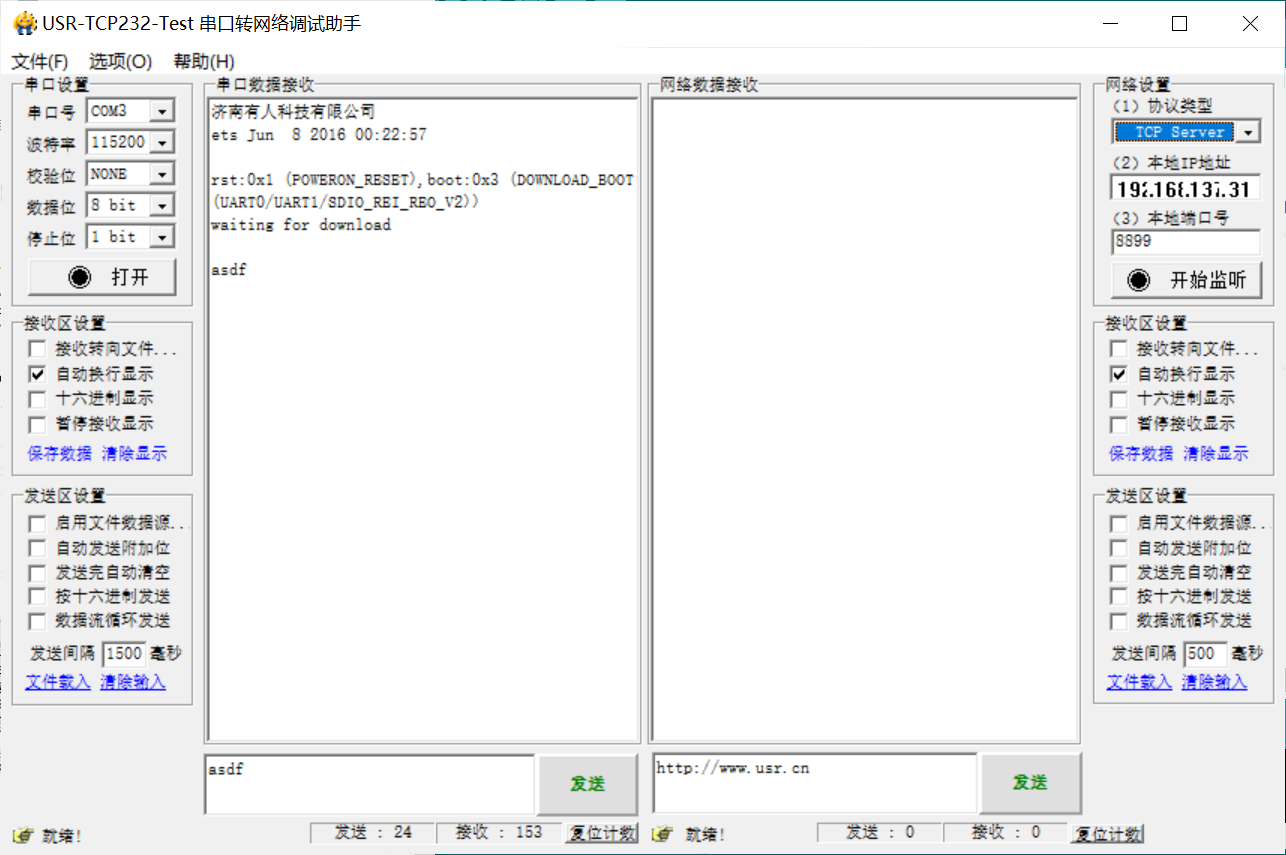Enable serial 接收转向文件 checkbox
Image resolution: width=1286 pixels, height=855 pixels.
tap(37, 349)
